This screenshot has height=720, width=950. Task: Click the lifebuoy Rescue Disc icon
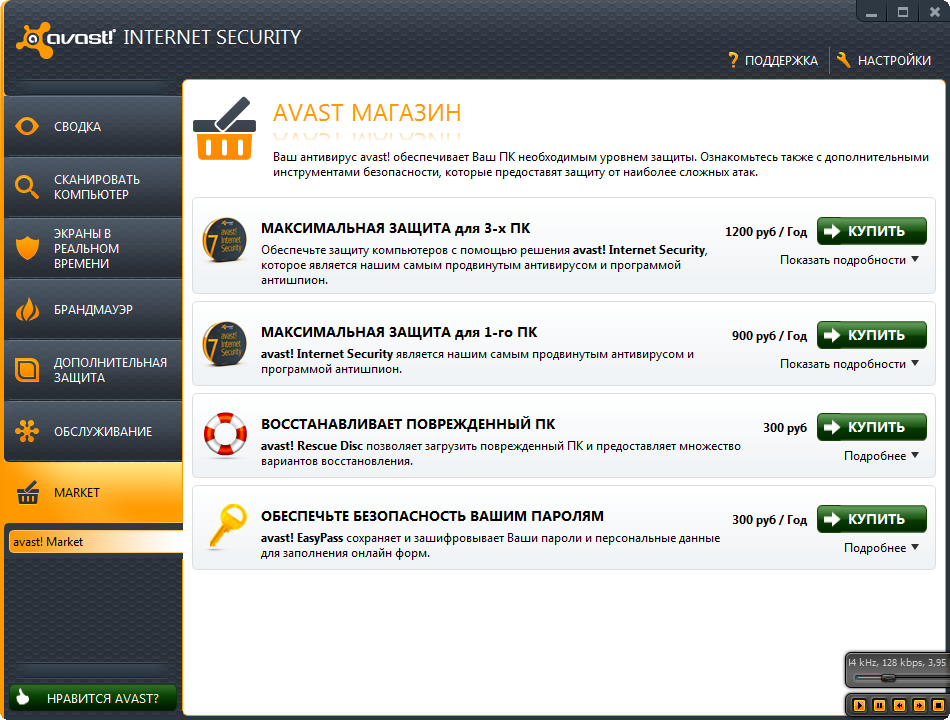point(224,435)
